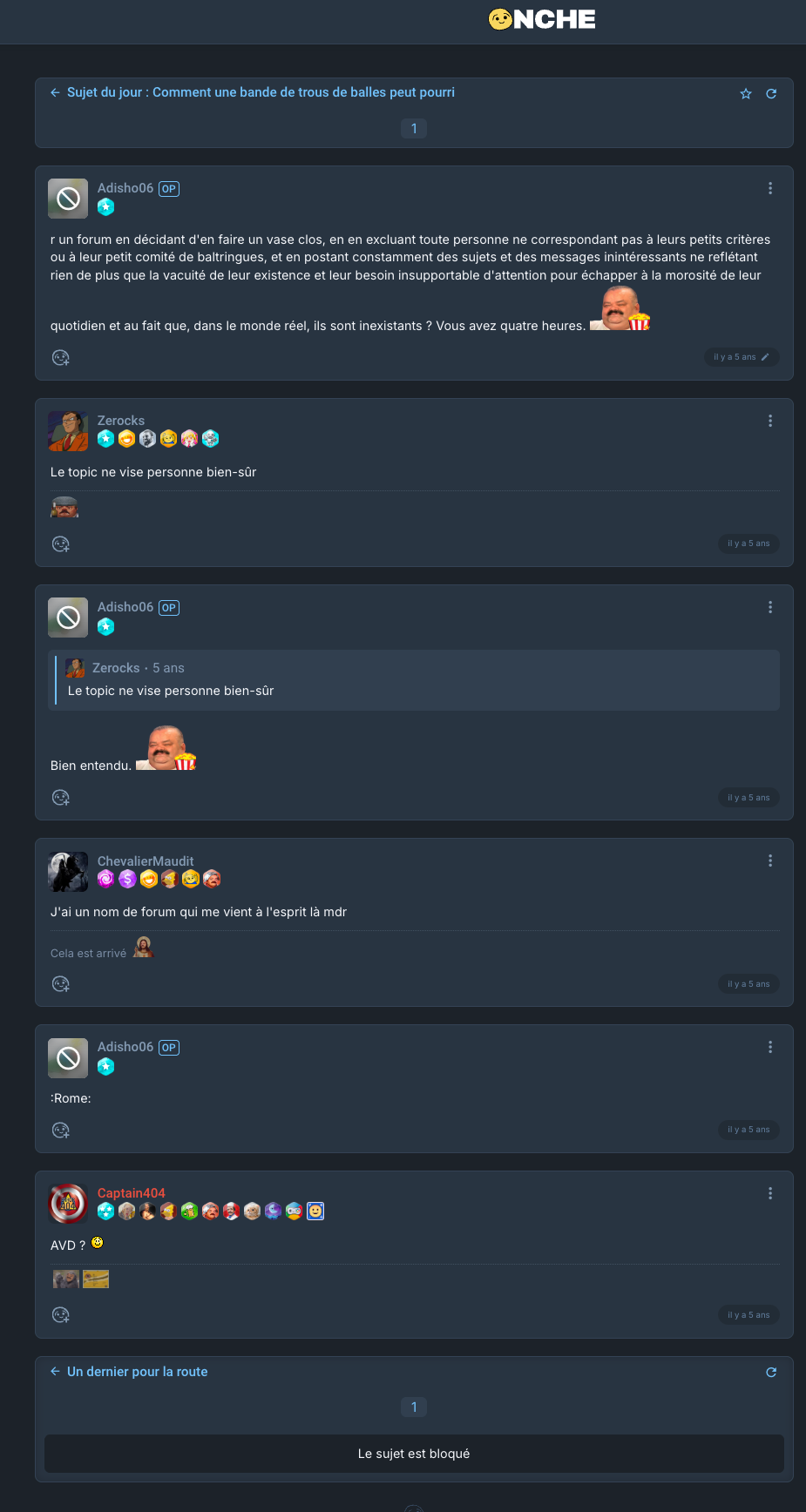Select page 1 in the top pagination
Image resolution: width=806 pixels, height=1512 pixels.
tap(414, 129)
